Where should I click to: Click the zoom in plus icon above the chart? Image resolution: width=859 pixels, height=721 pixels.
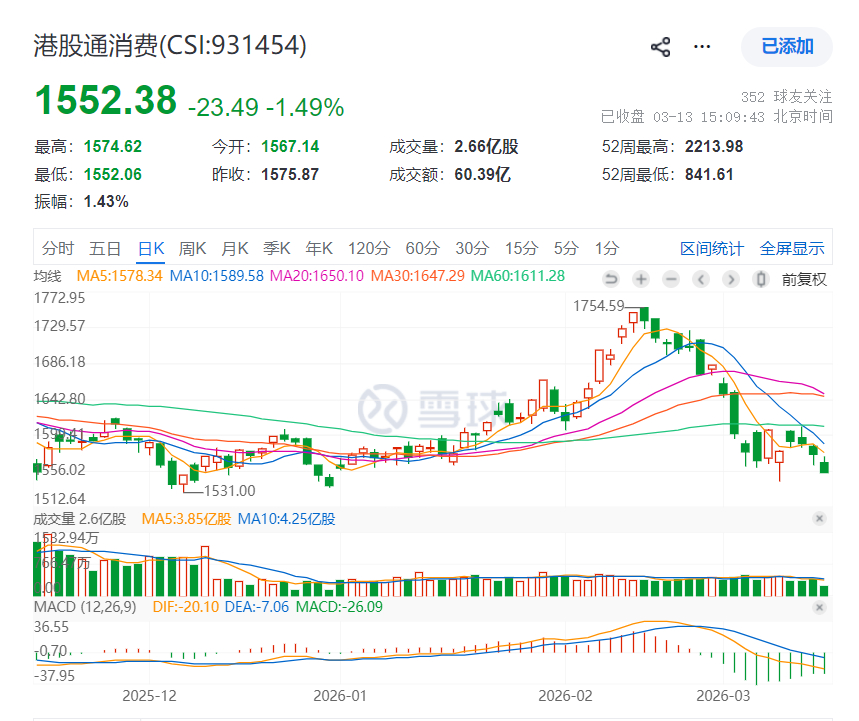point(640,280)
